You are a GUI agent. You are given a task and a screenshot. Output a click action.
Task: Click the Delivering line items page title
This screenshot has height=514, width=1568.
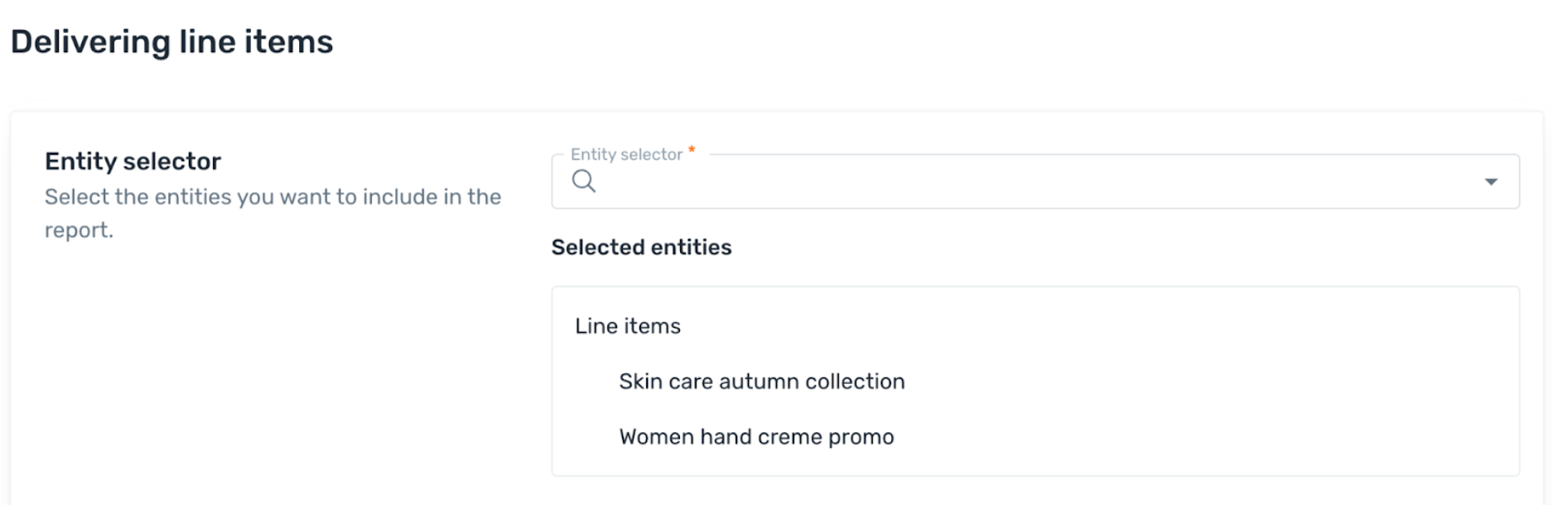(x=171, y=42)
